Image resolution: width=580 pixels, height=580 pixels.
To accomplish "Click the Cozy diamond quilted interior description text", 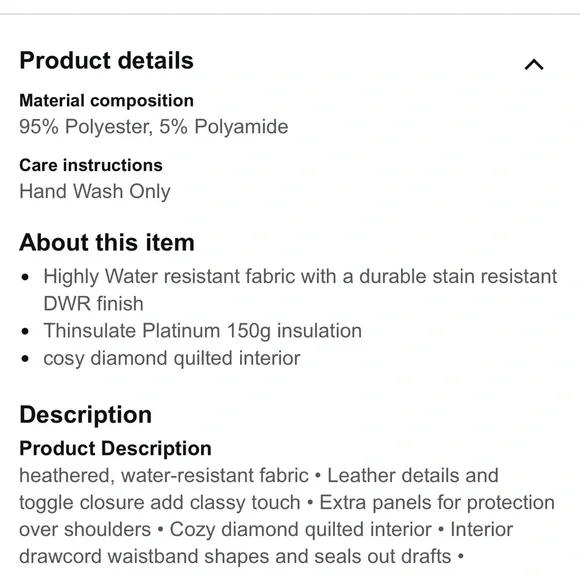I will 300,530.
